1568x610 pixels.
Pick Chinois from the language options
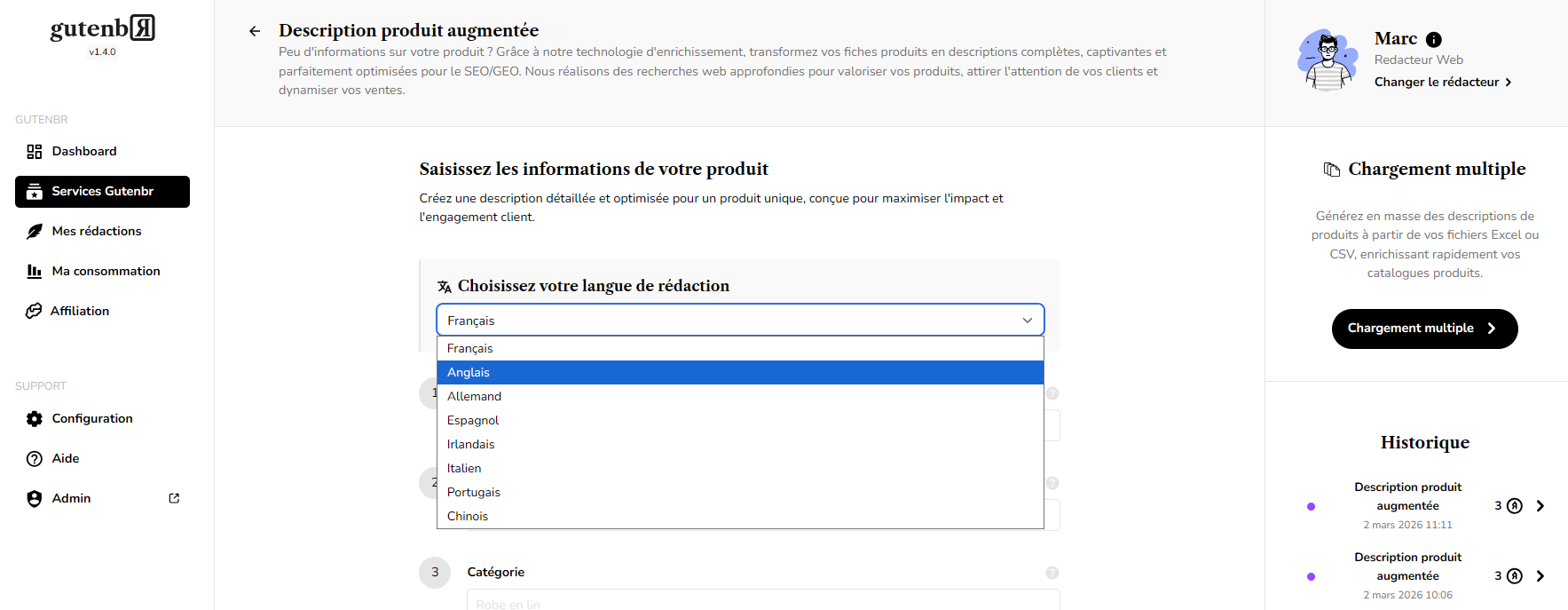point(739,517)
